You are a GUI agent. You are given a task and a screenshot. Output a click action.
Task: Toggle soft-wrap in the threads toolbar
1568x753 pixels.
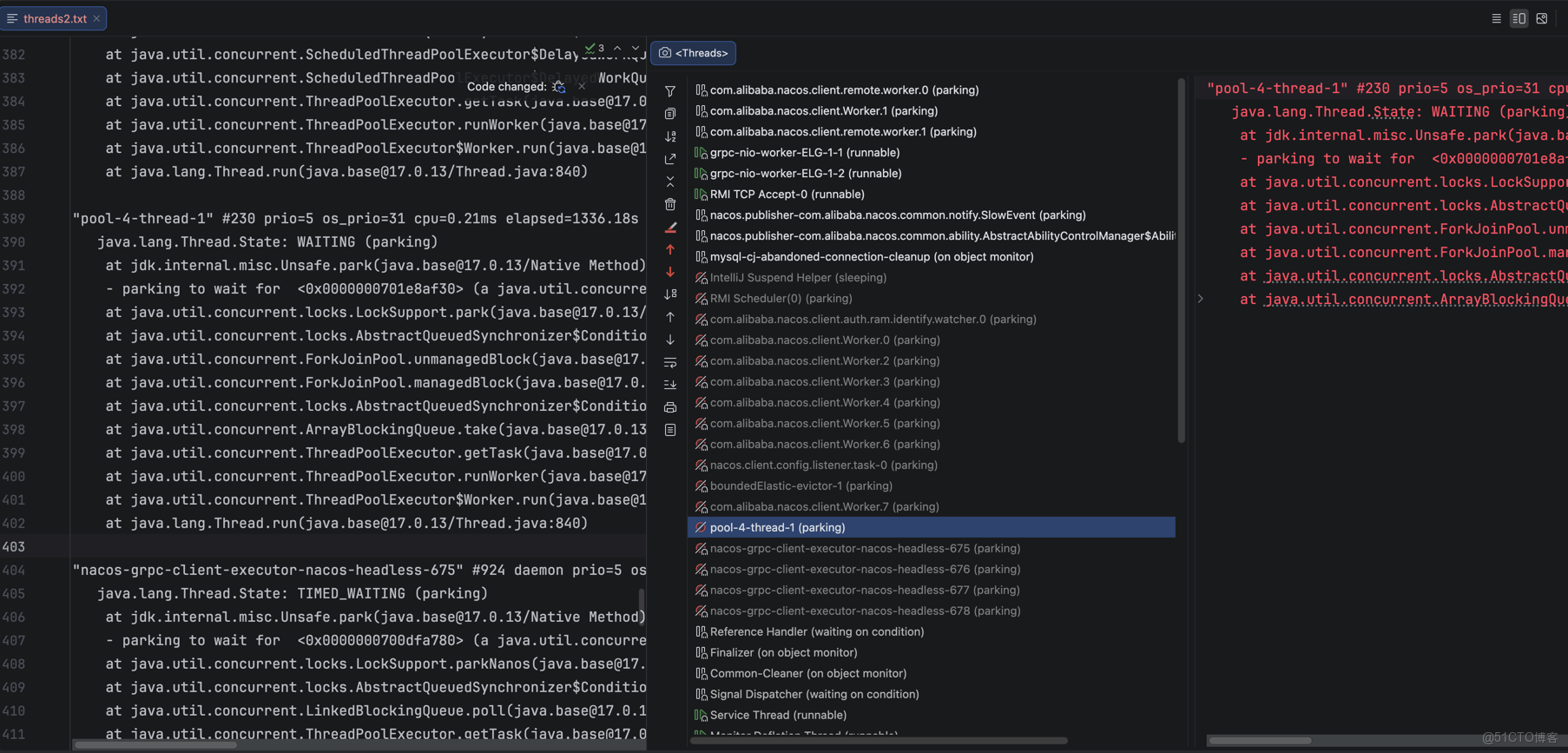[x=670, y=362]
